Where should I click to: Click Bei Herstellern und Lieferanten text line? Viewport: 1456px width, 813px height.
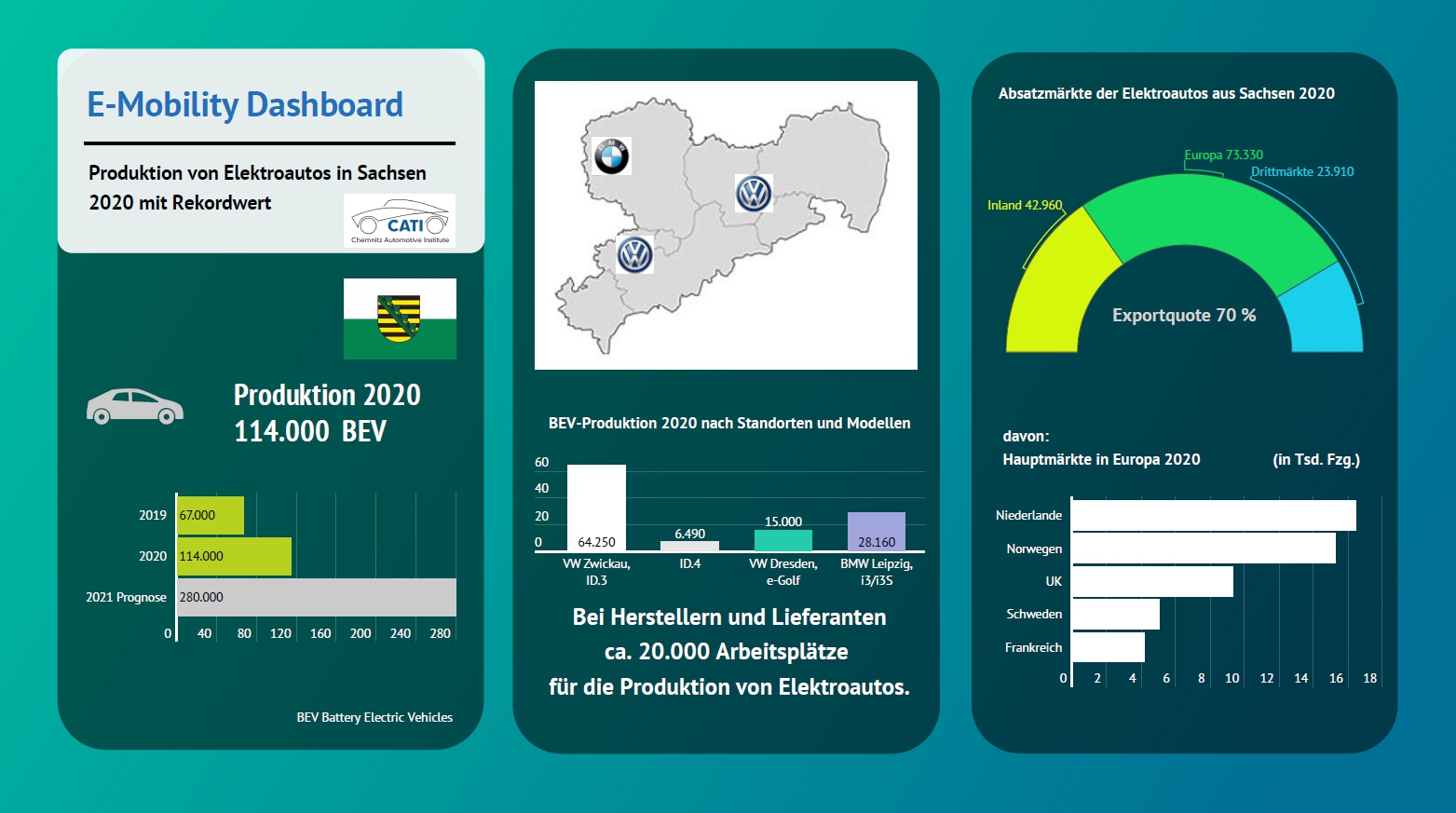[x=729, y=617]
